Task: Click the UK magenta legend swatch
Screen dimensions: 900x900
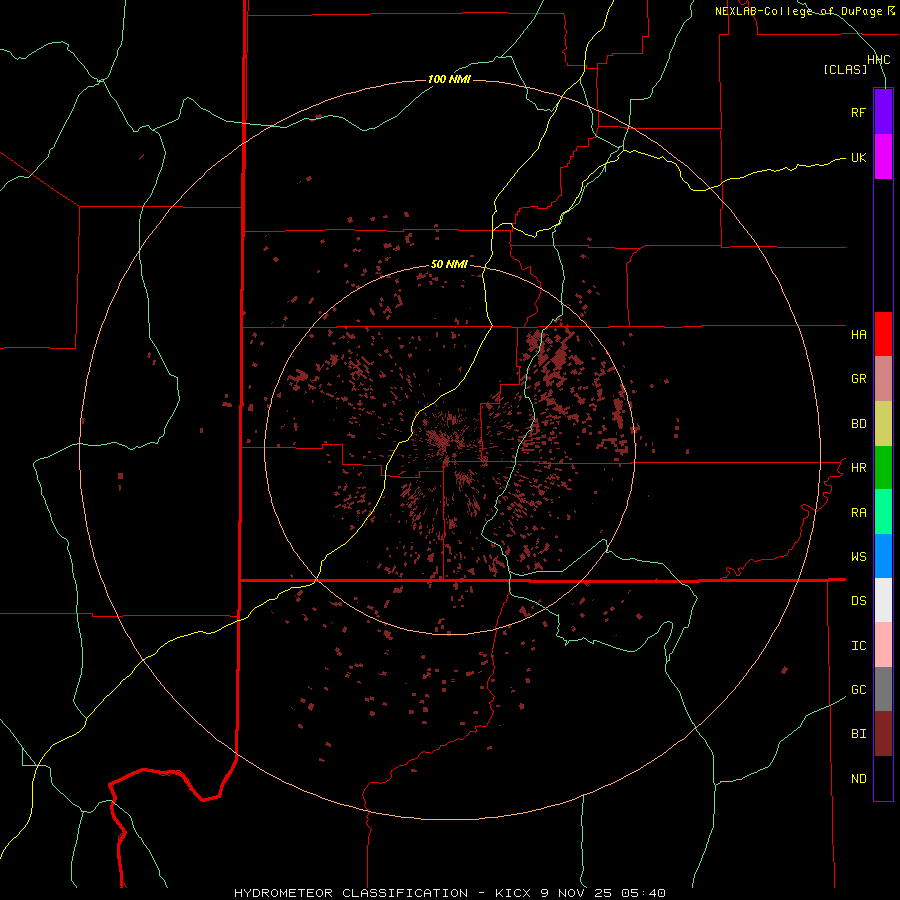Action: (883, 157)
